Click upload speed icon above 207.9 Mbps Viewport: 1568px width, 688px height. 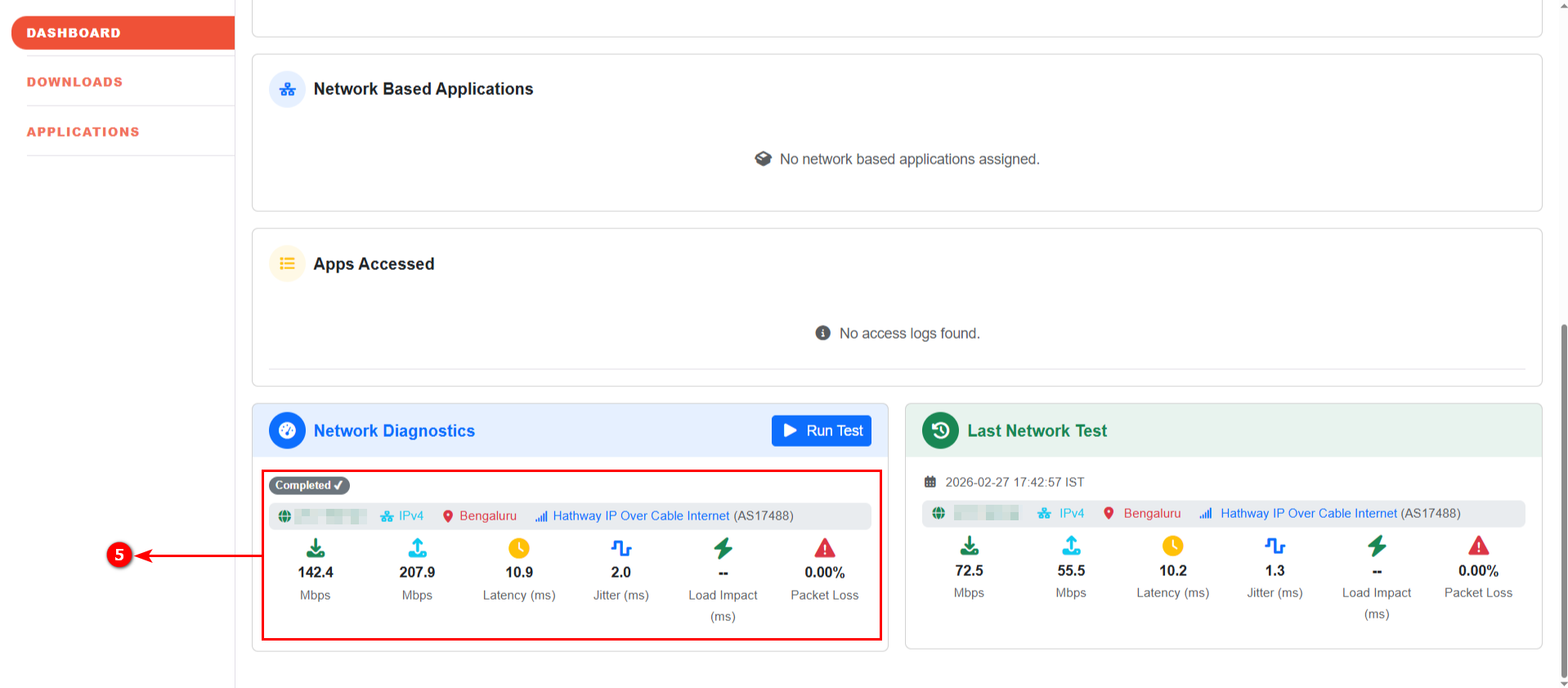click(x=417, y=547)
